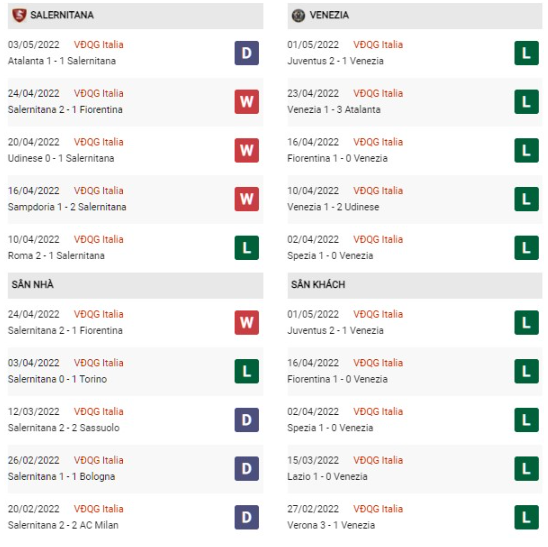This screenshot has width=548, height=547.
Task: Click the W badge for Sampdoria 1-2 Salernitana
Action: tap(247, 199)
